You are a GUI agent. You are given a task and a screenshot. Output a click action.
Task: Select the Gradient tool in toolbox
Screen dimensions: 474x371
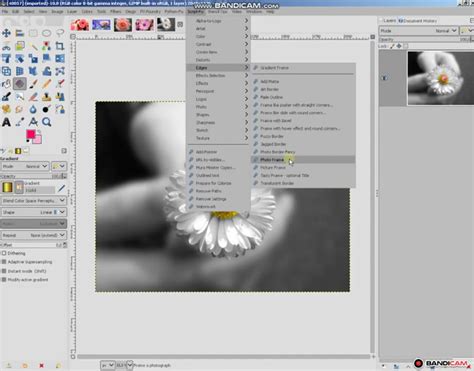pos(20,84)
